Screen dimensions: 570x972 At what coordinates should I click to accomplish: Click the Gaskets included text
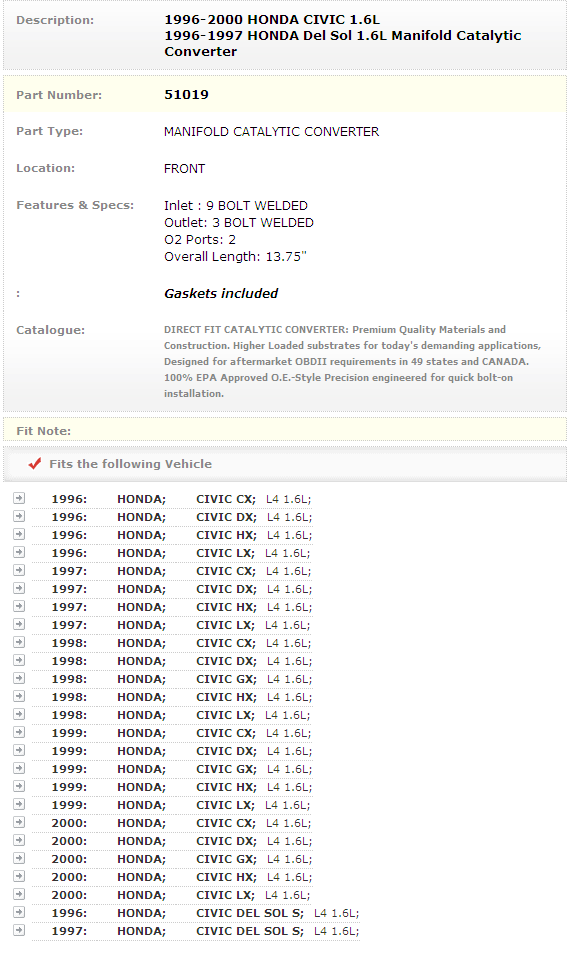[x=221, y=293]
